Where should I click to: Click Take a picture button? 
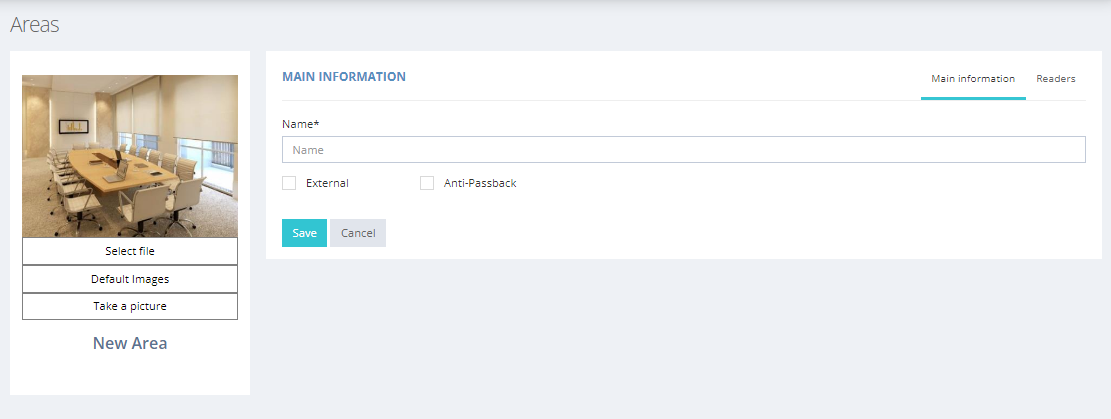click(130, 306)
